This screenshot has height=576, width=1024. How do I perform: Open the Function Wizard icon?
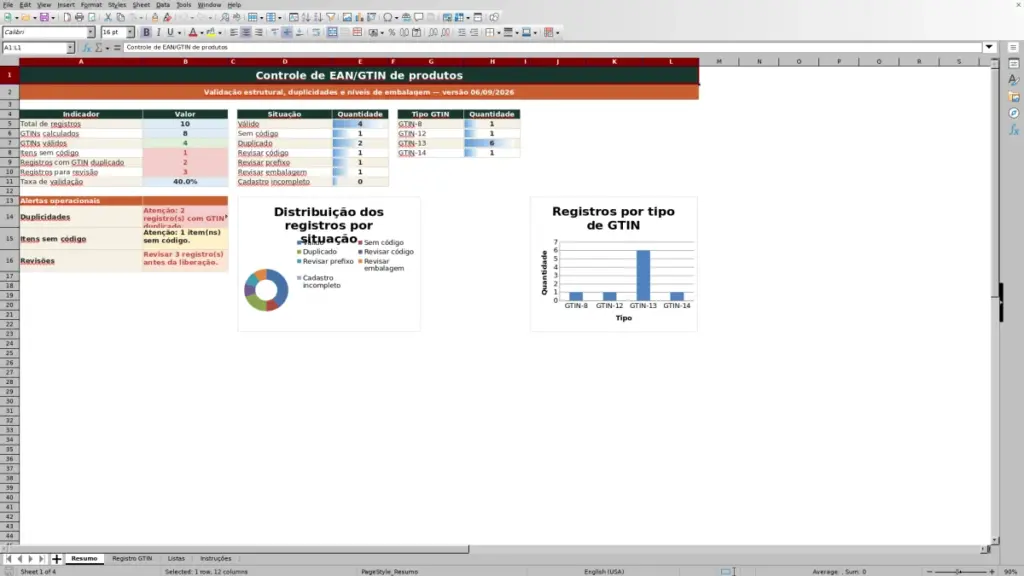tap(86, 48)
